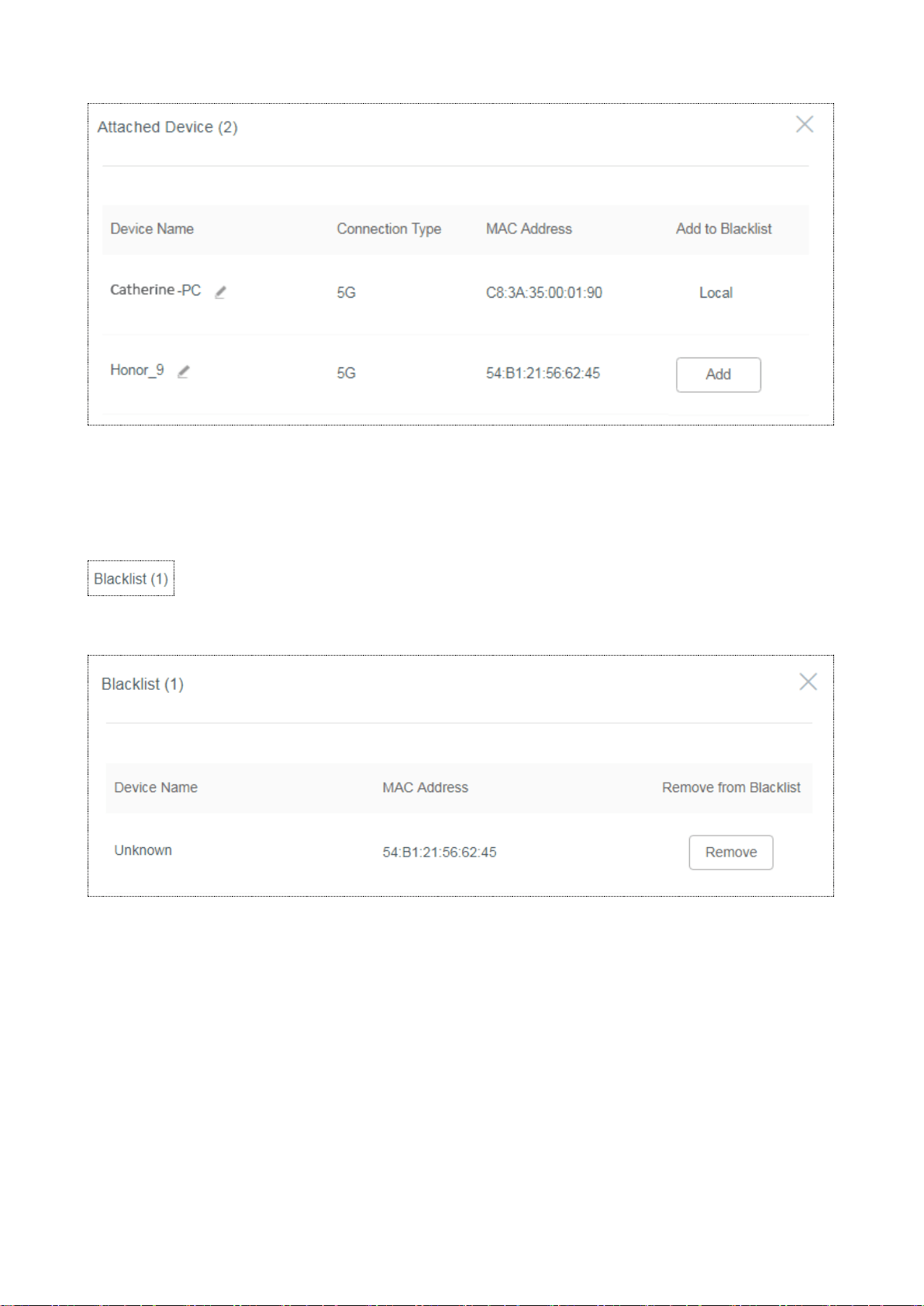Image resolution: width=924 pixels, height=1306 pixels.
Task: Select MAC address C8:3A:35:00:01:90
Action: point(544,293)
